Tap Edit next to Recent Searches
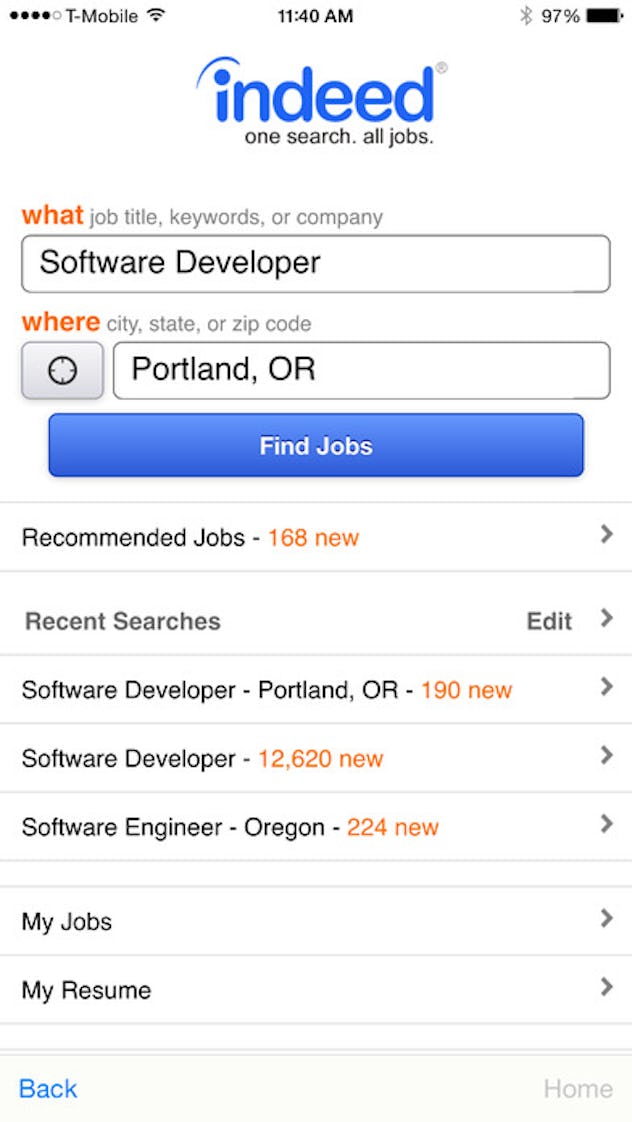 tap(550, 620)
